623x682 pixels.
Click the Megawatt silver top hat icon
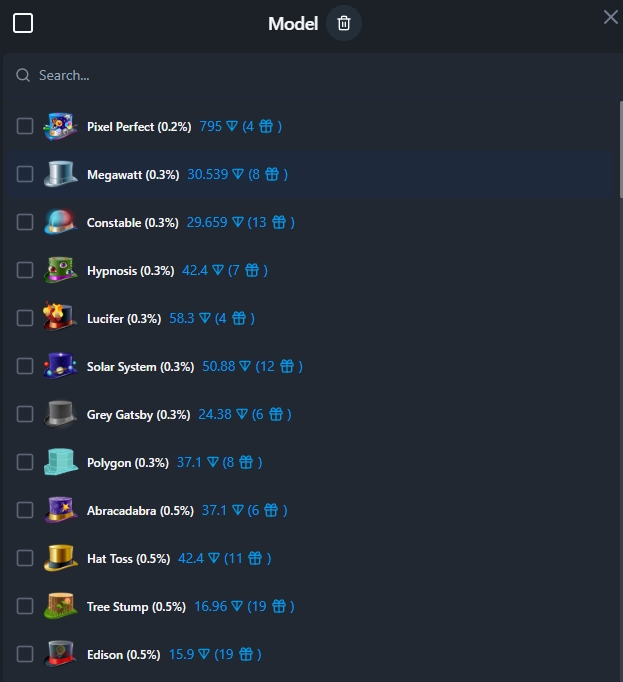click(60, 174)
